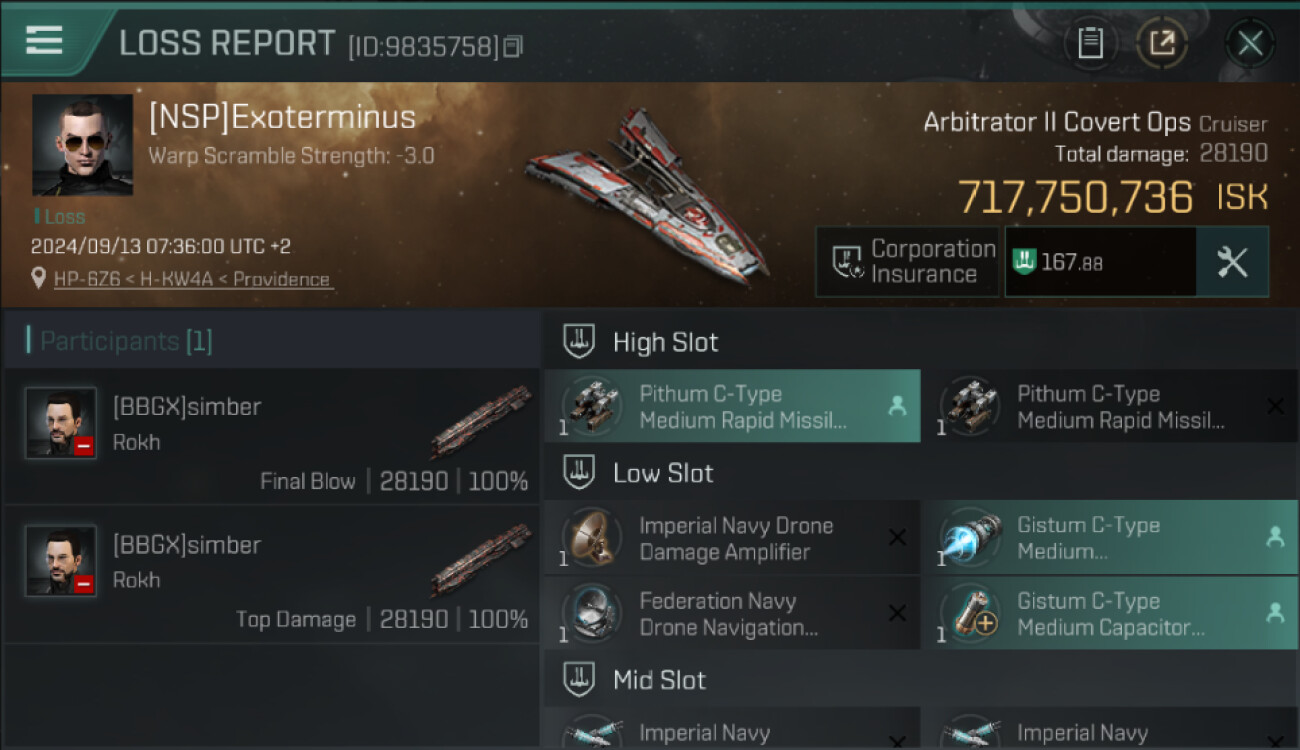Select Gistum C-Type Medium Capacitor module
This screenshot has width=1300, height=750.
(1109, 614)
